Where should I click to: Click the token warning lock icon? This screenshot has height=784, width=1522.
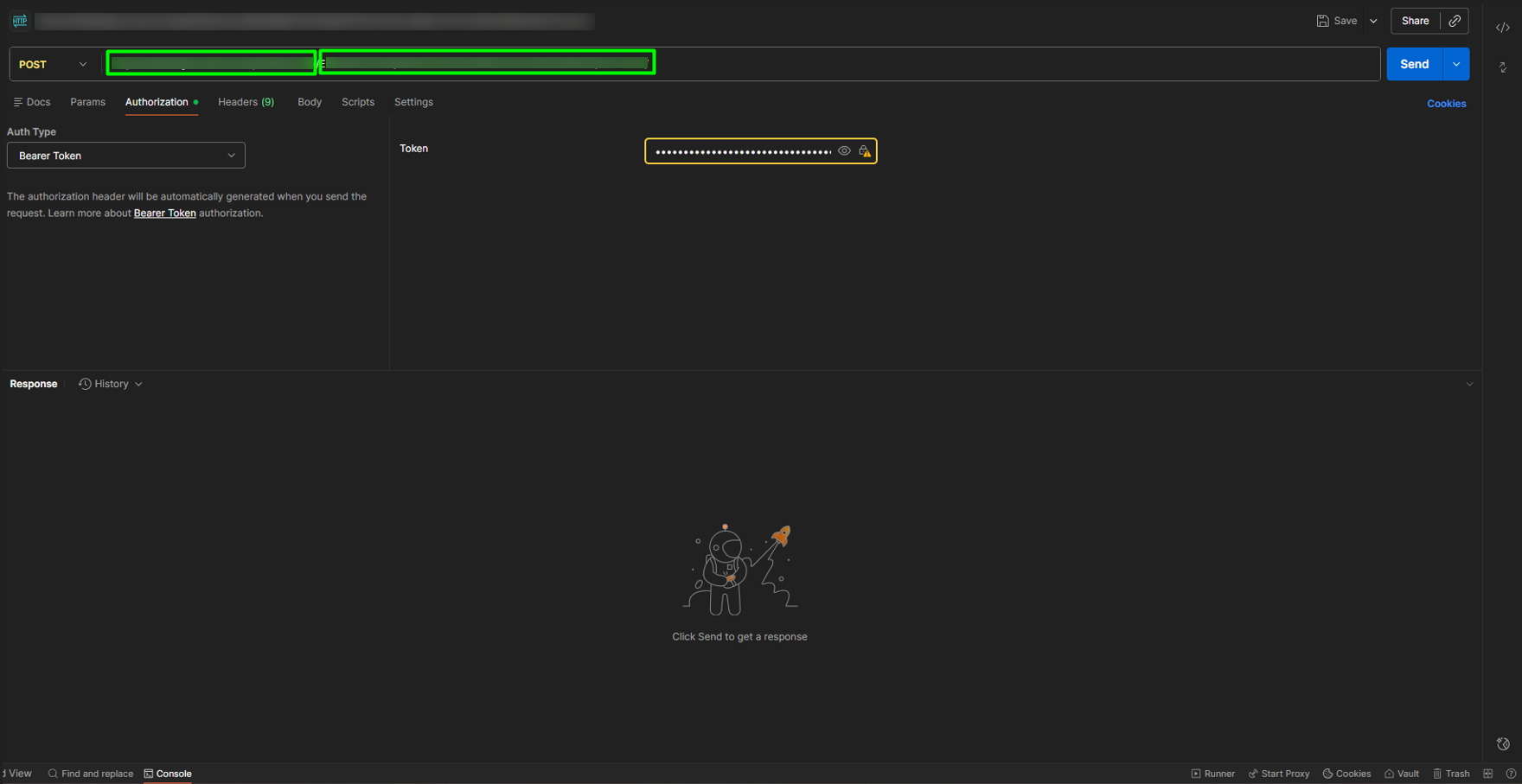pyautogui.click(x=864, y=151)
